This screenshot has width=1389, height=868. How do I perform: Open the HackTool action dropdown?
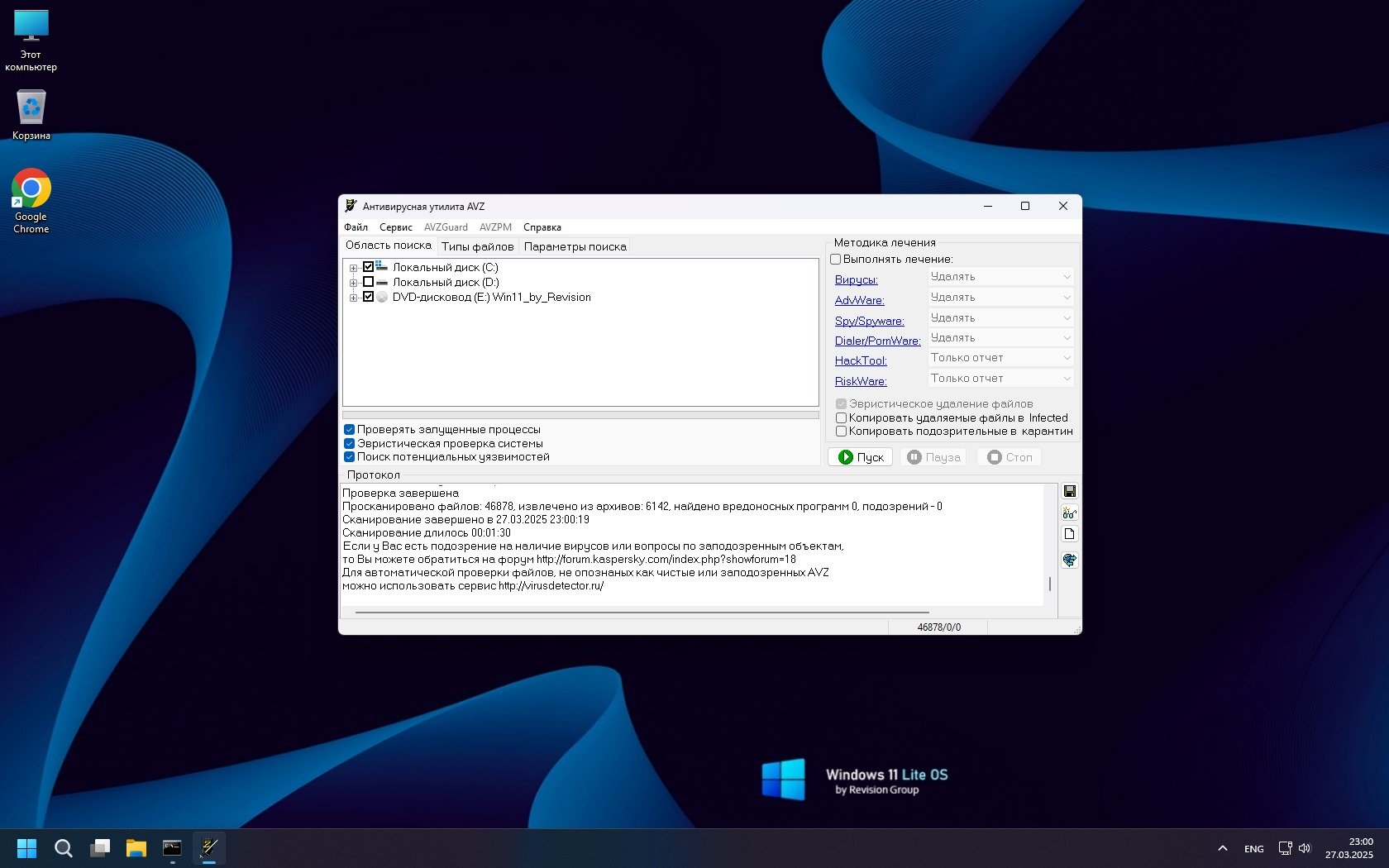click(1000, 358)
